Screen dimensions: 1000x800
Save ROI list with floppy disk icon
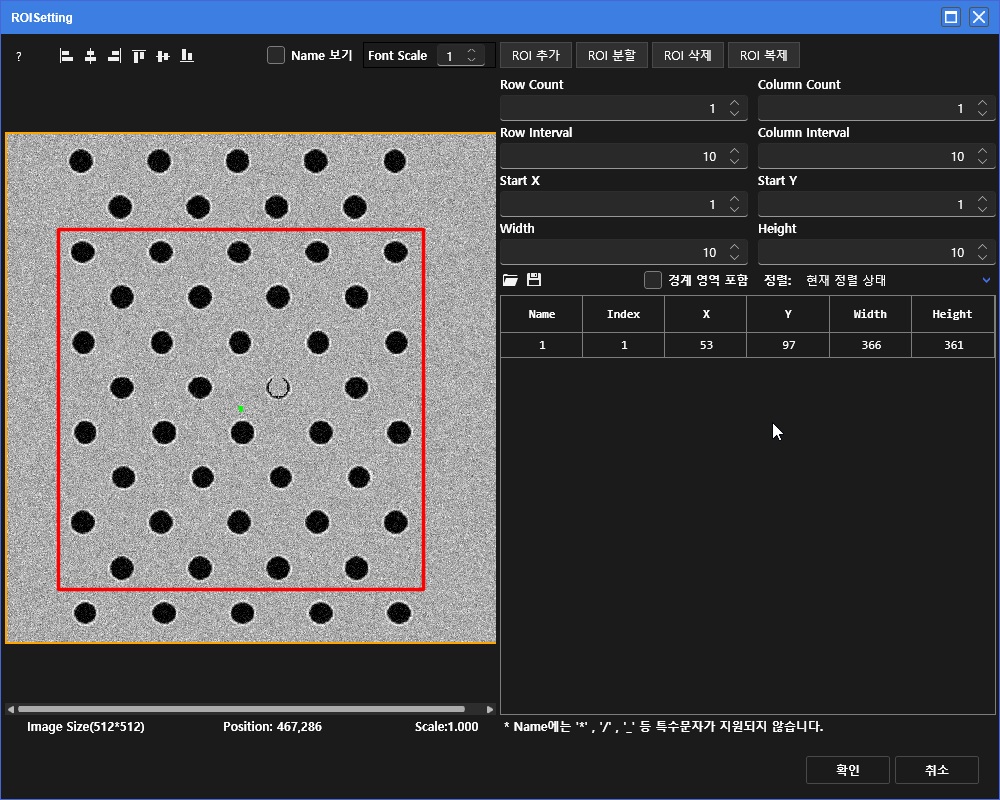(534, 280)
